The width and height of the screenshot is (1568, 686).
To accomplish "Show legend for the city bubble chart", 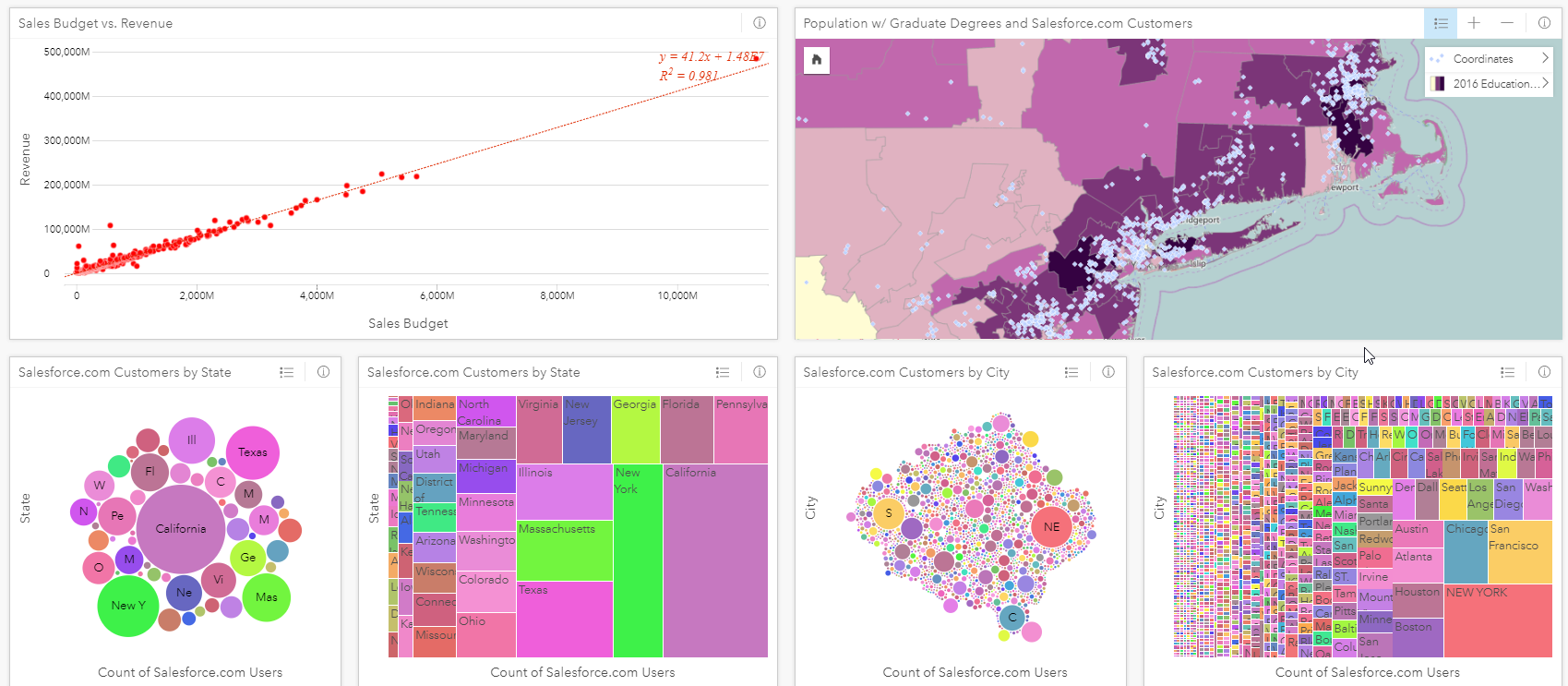I will pyautogui.click(x=1071, y=372).
